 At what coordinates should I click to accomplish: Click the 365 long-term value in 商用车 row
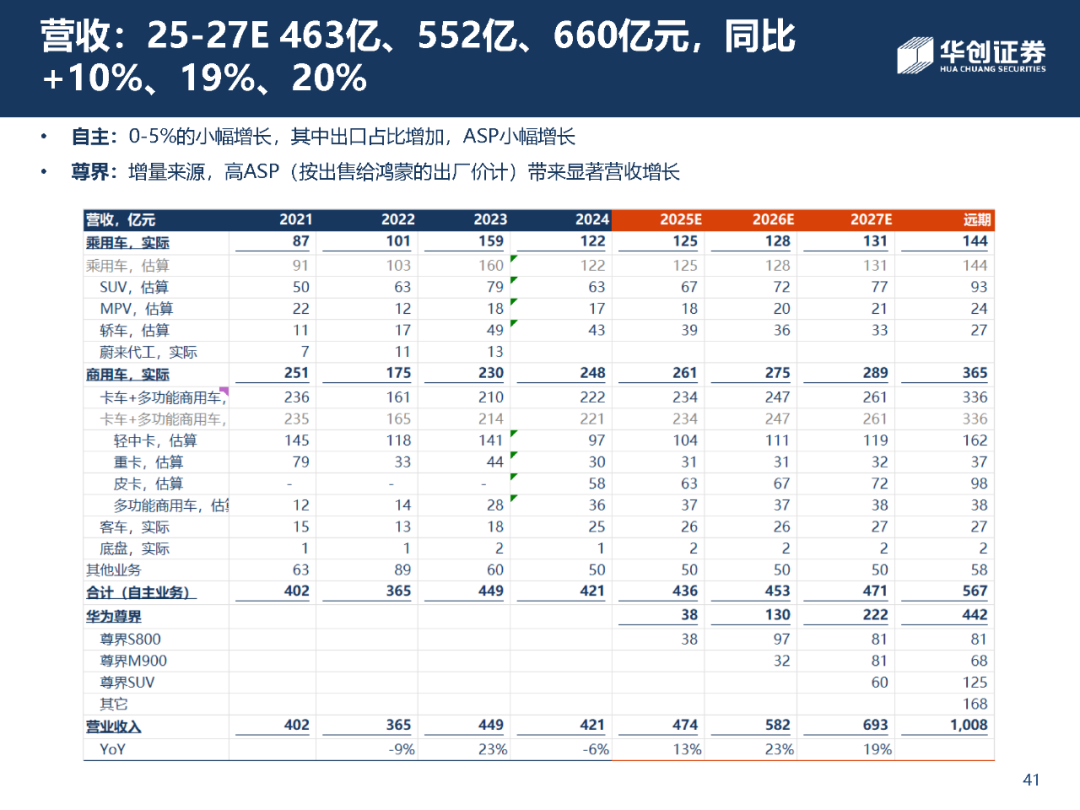tap(975, 373)
